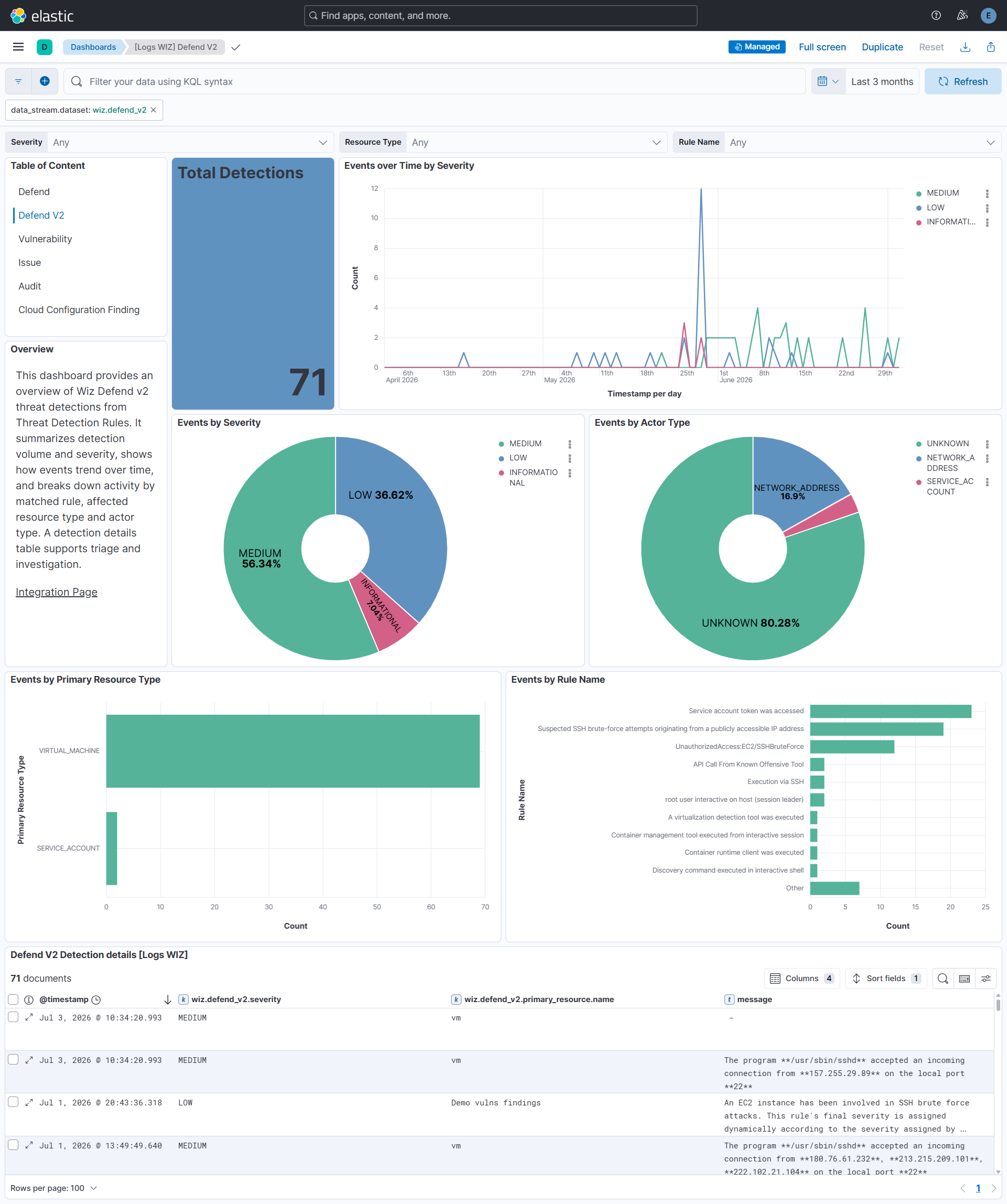Viewport: 1007px width, 1204px height.
Task: Open the Resource Type control dropdown
Action: point(537,142)
